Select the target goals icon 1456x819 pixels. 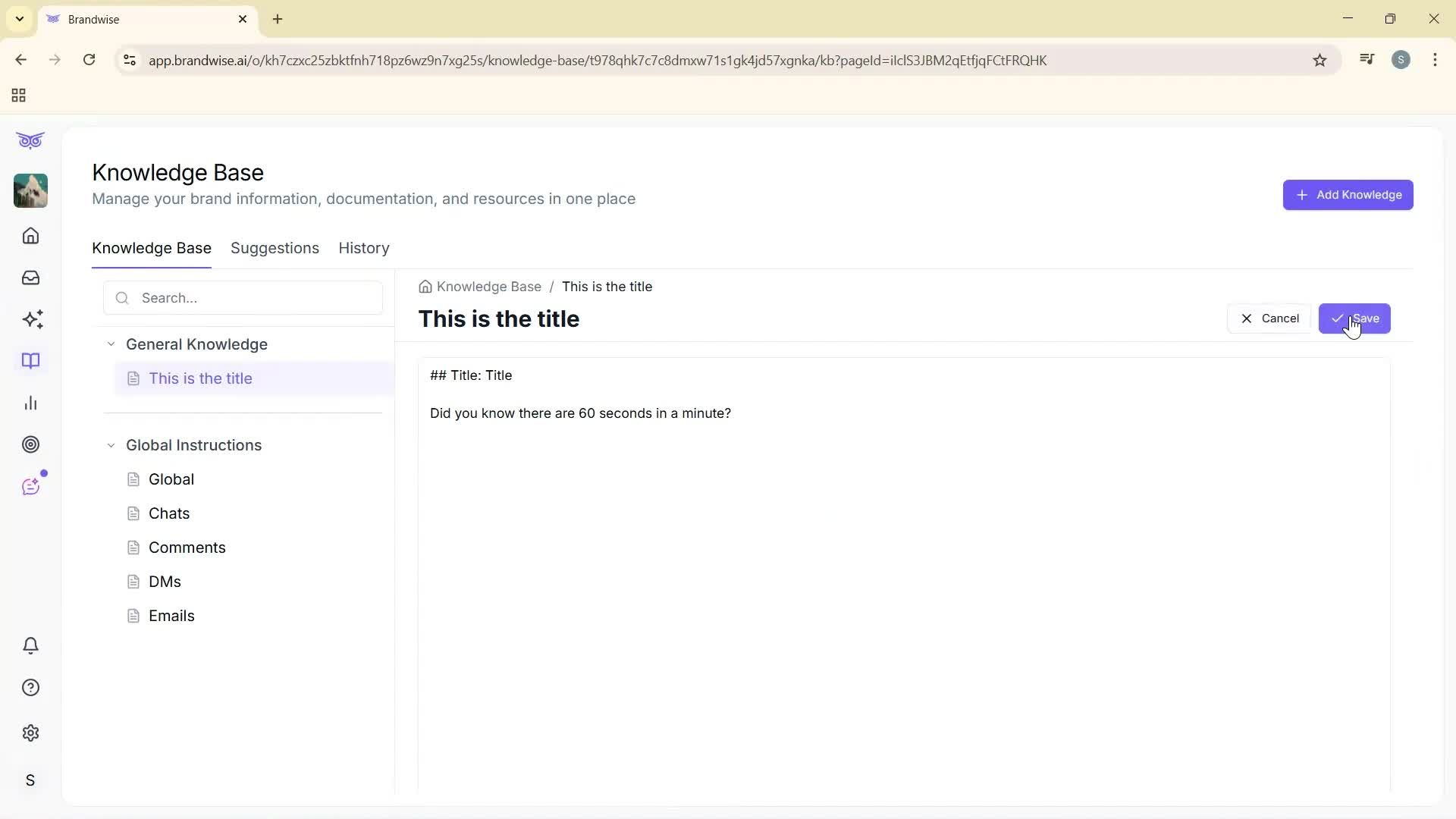(30, 444)
